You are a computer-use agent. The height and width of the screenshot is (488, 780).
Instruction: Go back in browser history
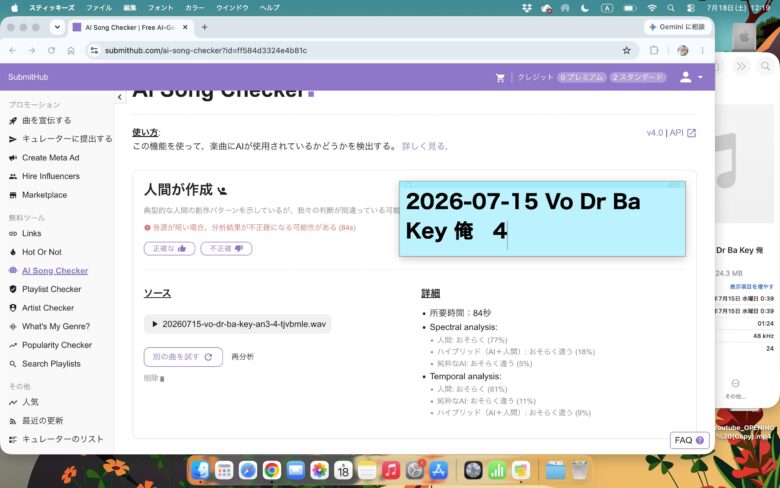coord(13,50)
